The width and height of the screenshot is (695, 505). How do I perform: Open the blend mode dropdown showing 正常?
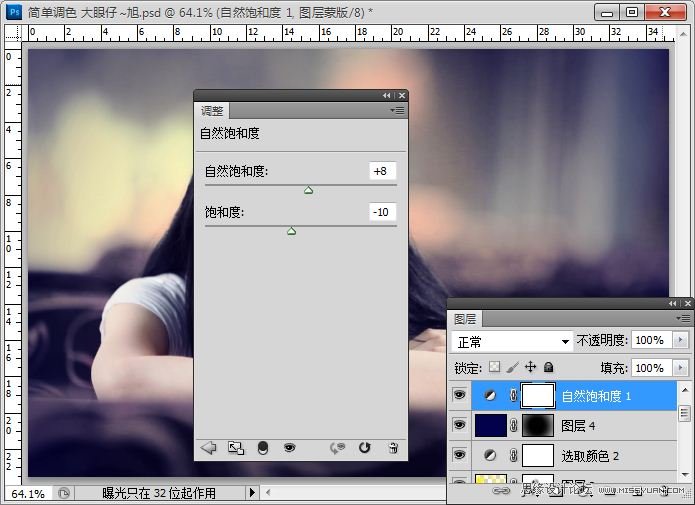(x=511, y=341)
